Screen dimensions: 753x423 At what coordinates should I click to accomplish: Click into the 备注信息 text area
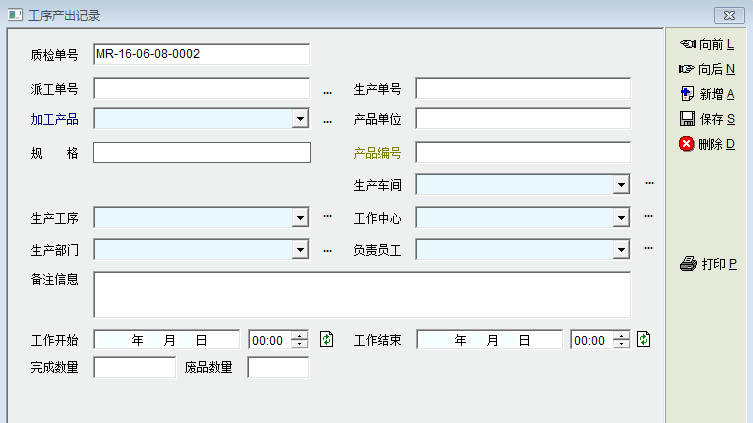(x=362, y=294)
